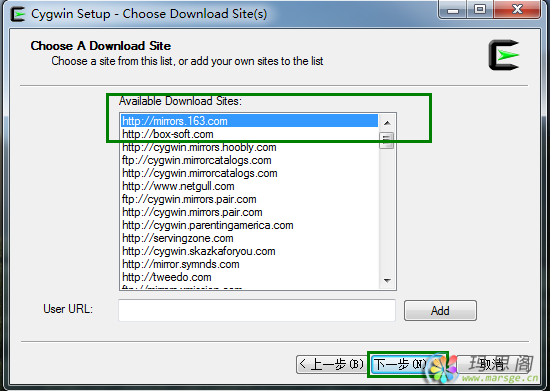Viewport: 550px width, 391px height.
Task: Click the site list scroll-down arrow
Action: pos(387,280)
